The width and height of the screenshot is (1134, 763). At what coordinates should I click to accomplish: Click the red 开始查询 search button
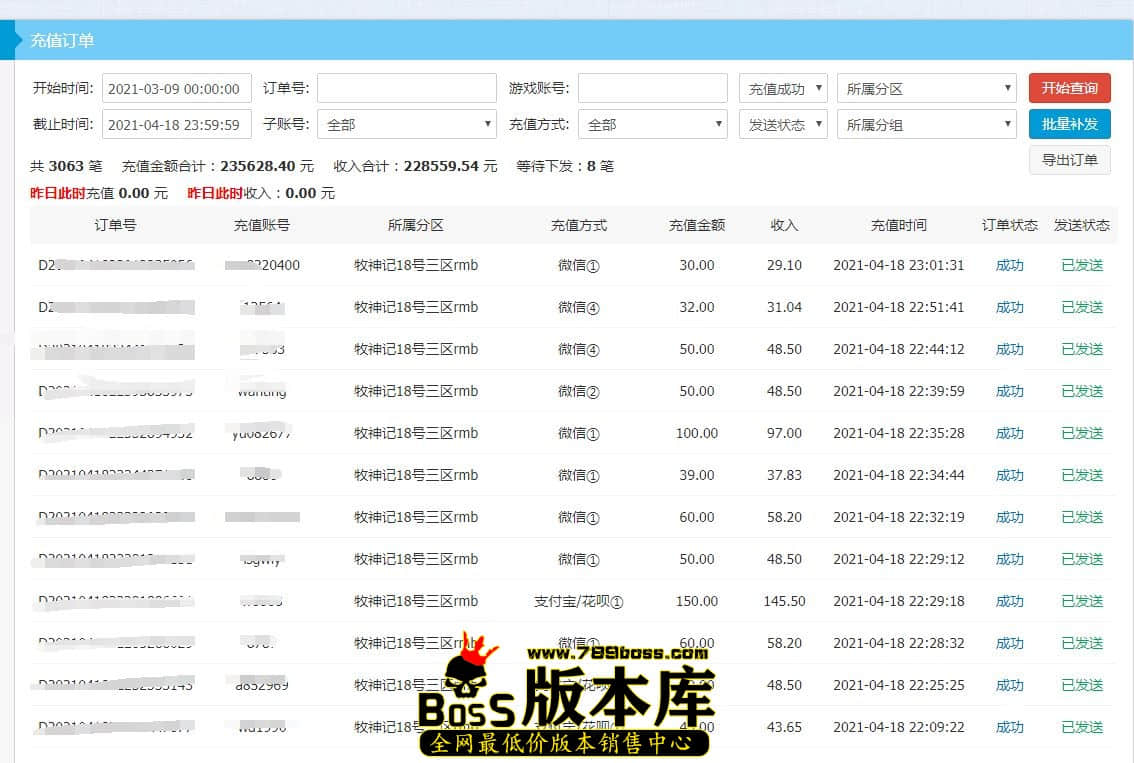[1070, 88]
